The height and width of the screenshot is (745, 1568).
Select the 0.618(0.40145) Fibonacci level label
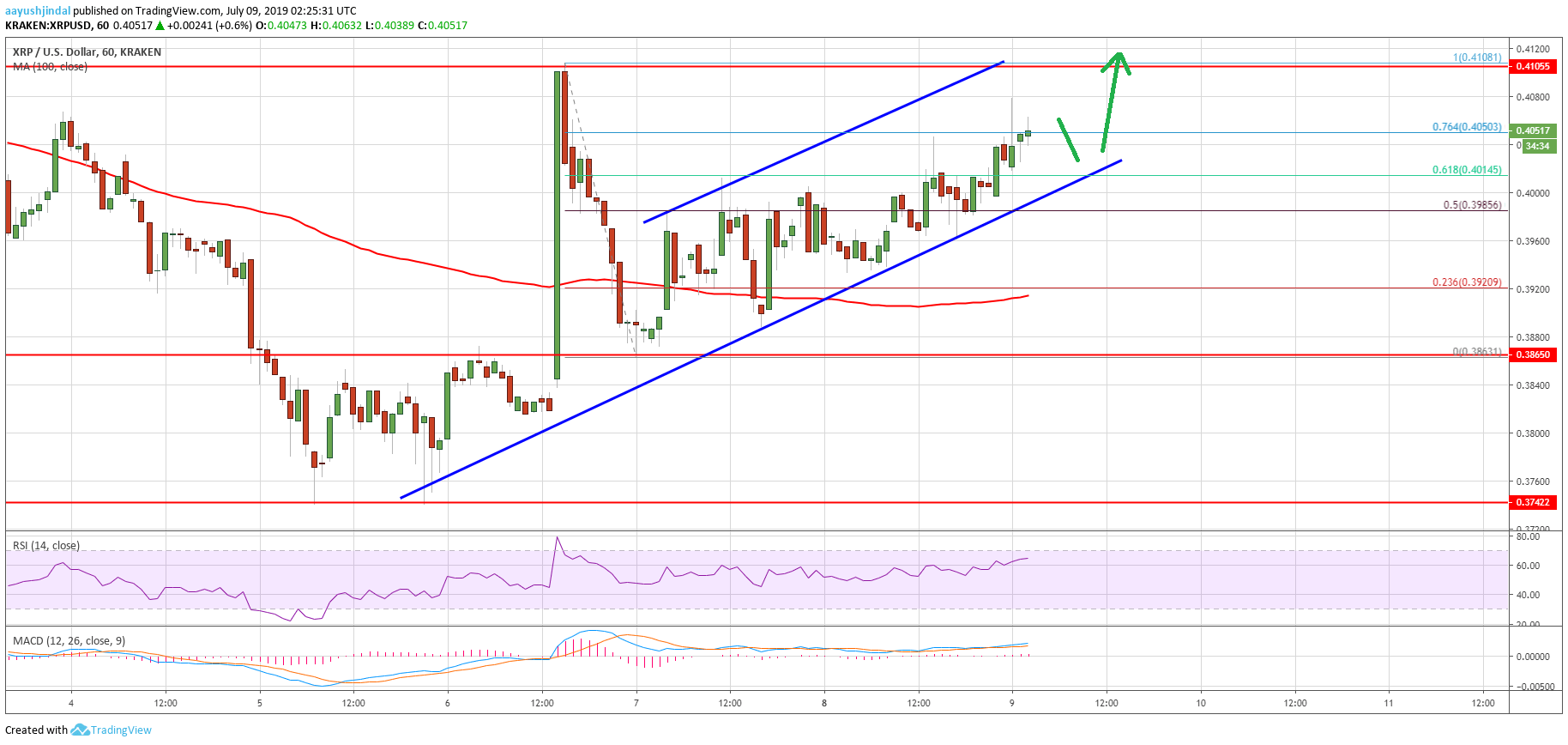[x=1467, y=170]
